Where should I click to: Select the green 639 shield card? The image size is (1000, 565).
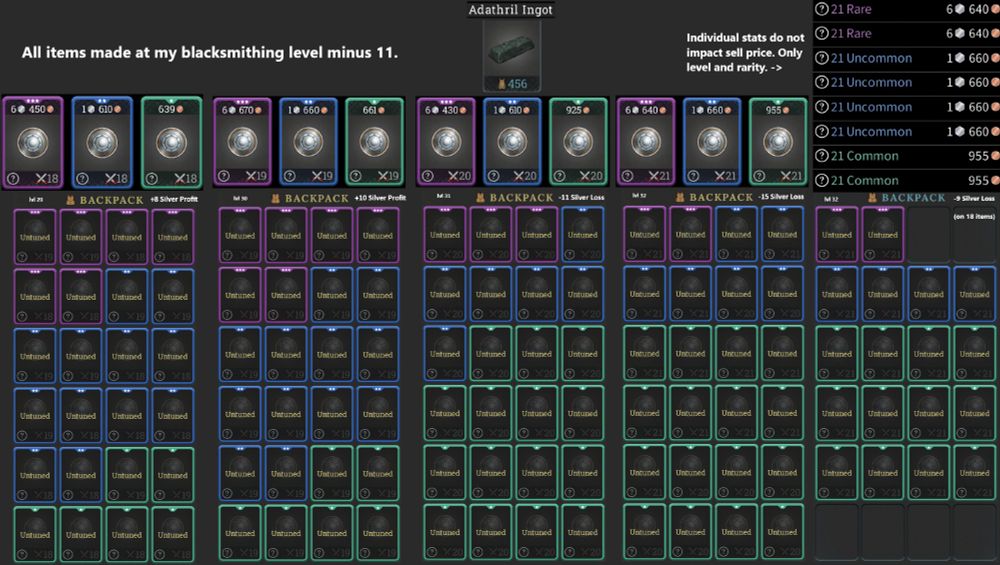tap(171, 142)
